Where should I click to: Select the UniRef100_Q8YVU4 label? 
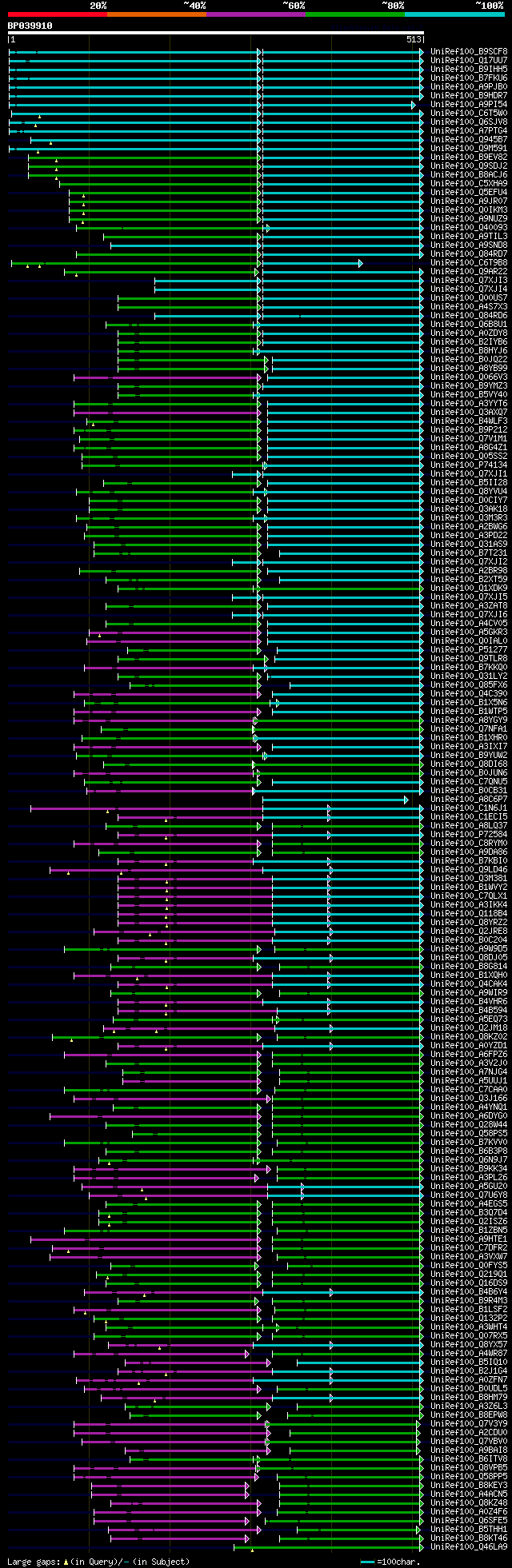click(x=469, y=491)
